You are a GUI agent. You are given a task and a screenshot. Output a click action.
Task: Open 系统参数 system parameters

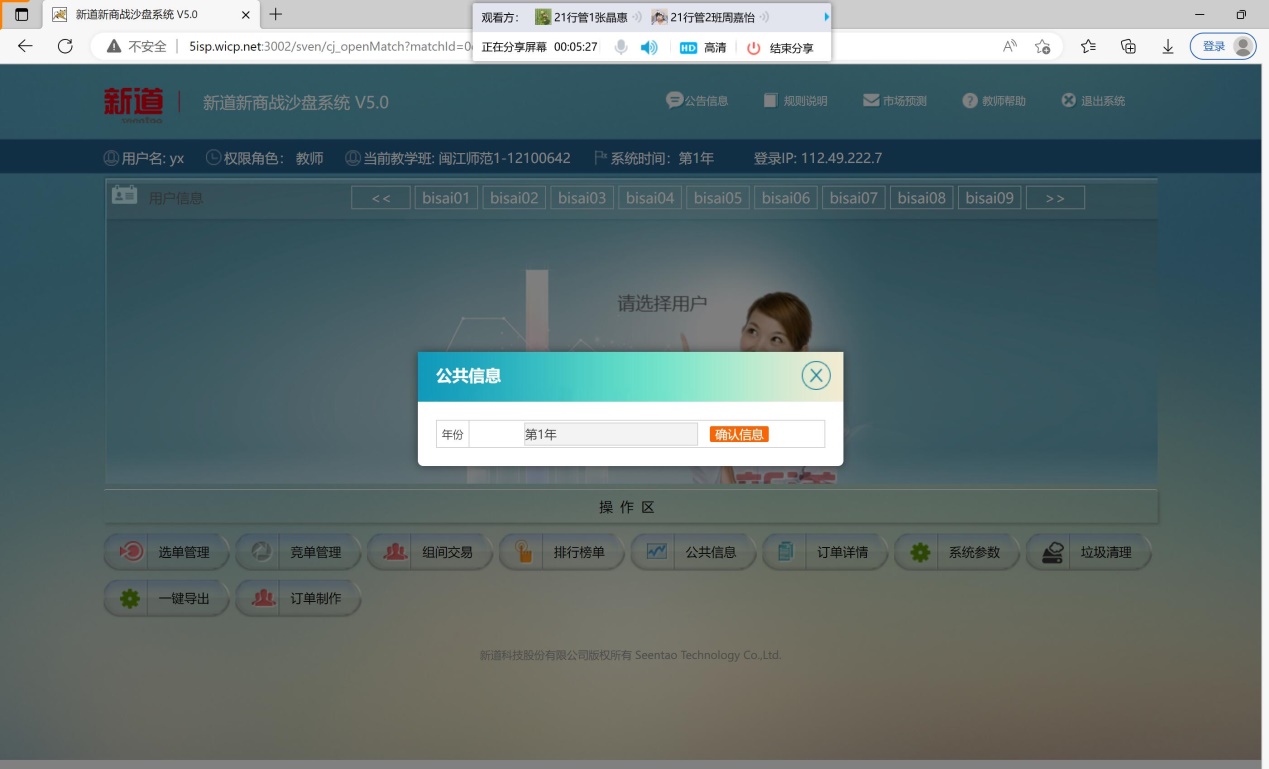click(x=957, y=552)
